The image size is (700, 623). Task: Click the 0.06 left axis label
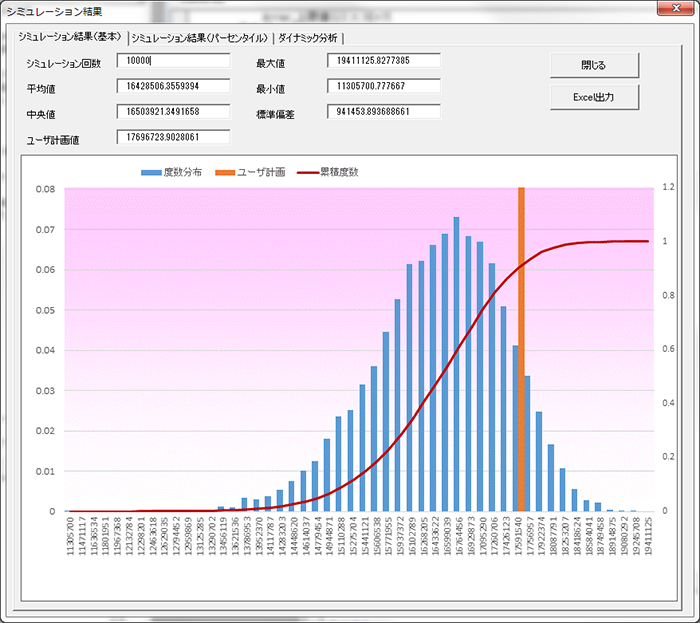tap(45, 270)
